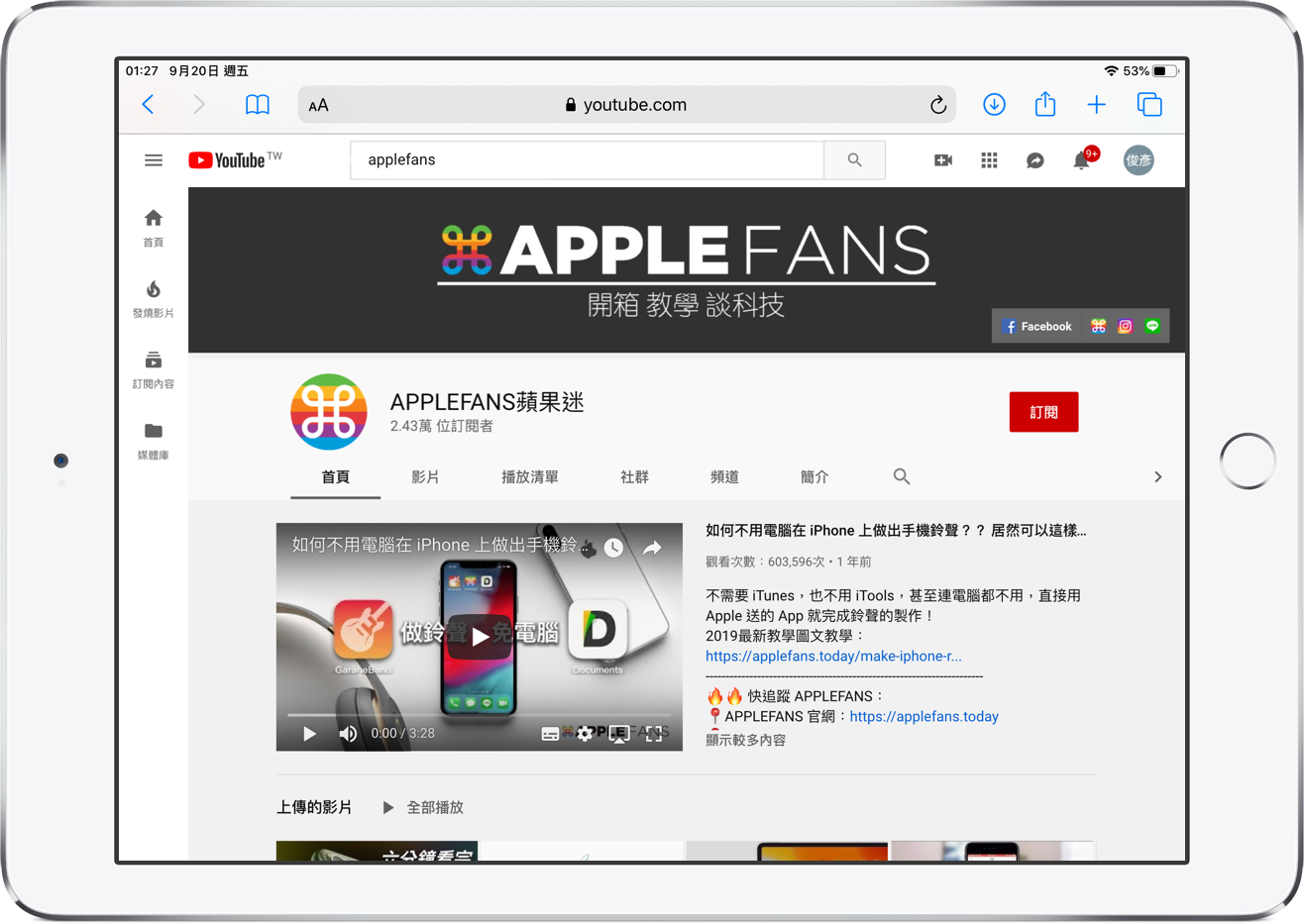The height and width of the screenshot is (924, 1304).
Task: Switch to the 簡介 tab
Action: pyautogui.click(x=815, y=477)
